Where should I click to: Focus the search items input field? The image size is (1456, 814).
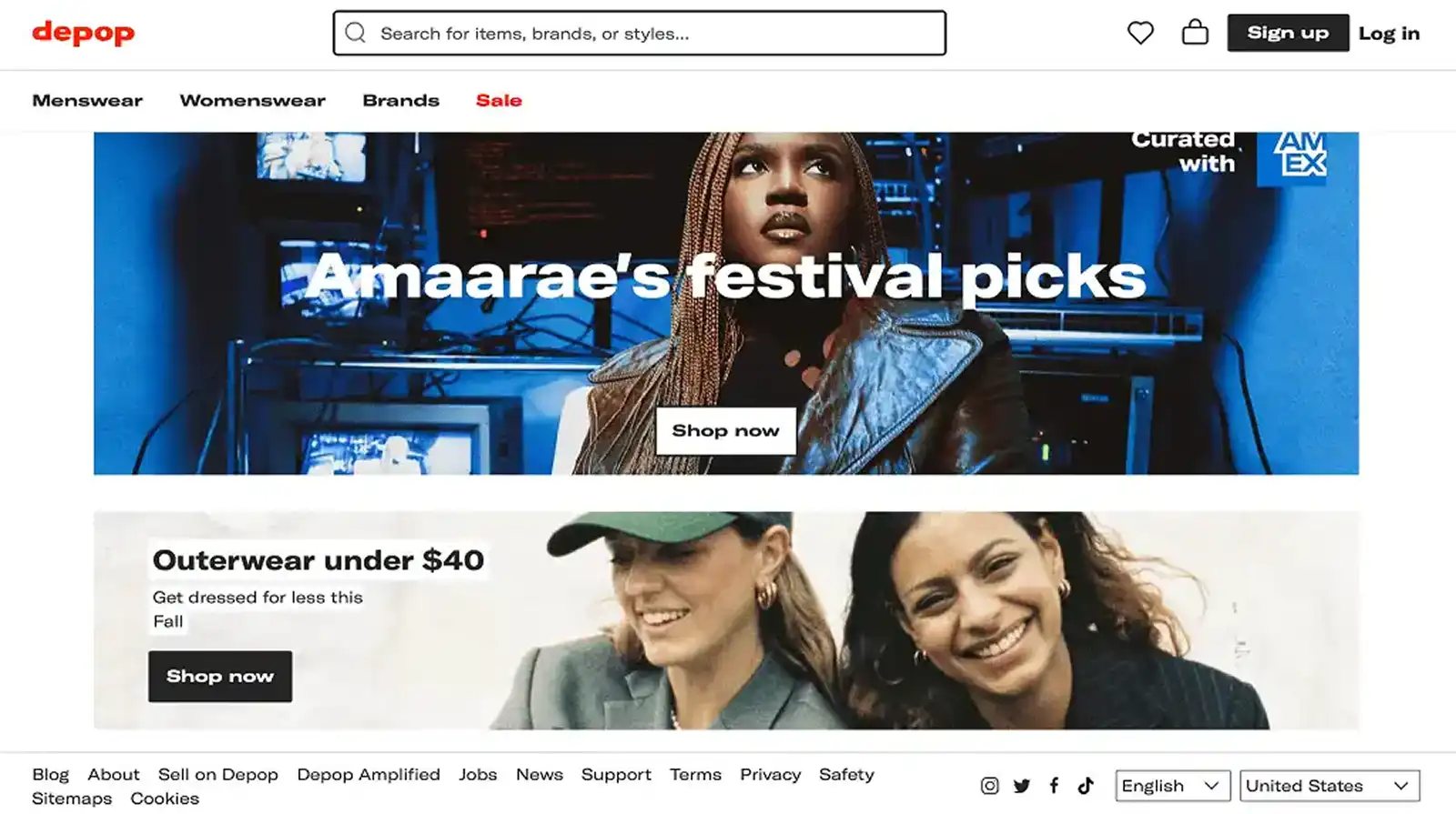pos(639,33)
